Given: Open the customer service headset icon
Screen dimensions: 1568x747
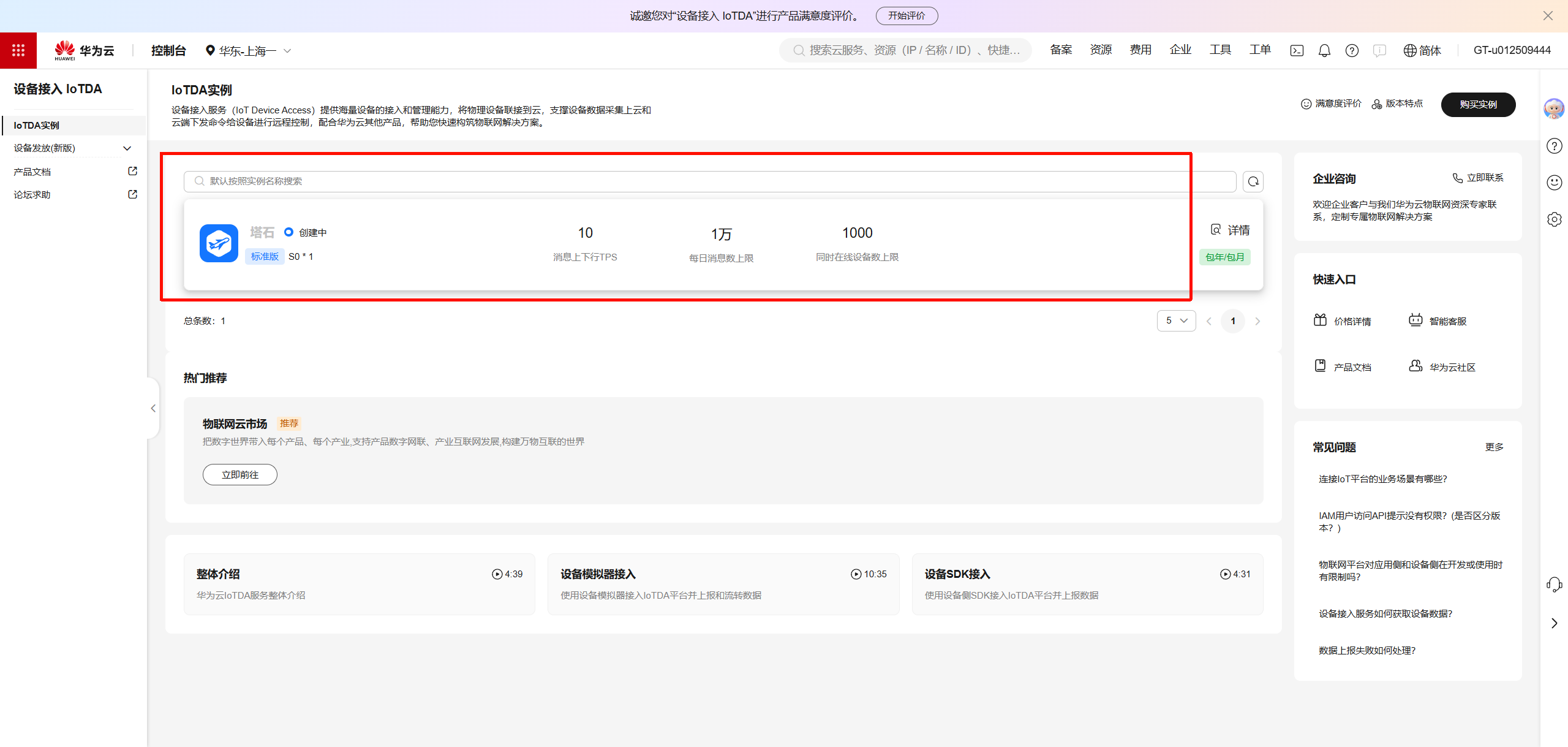Looking at the screenshot, I should (1554, 585).
